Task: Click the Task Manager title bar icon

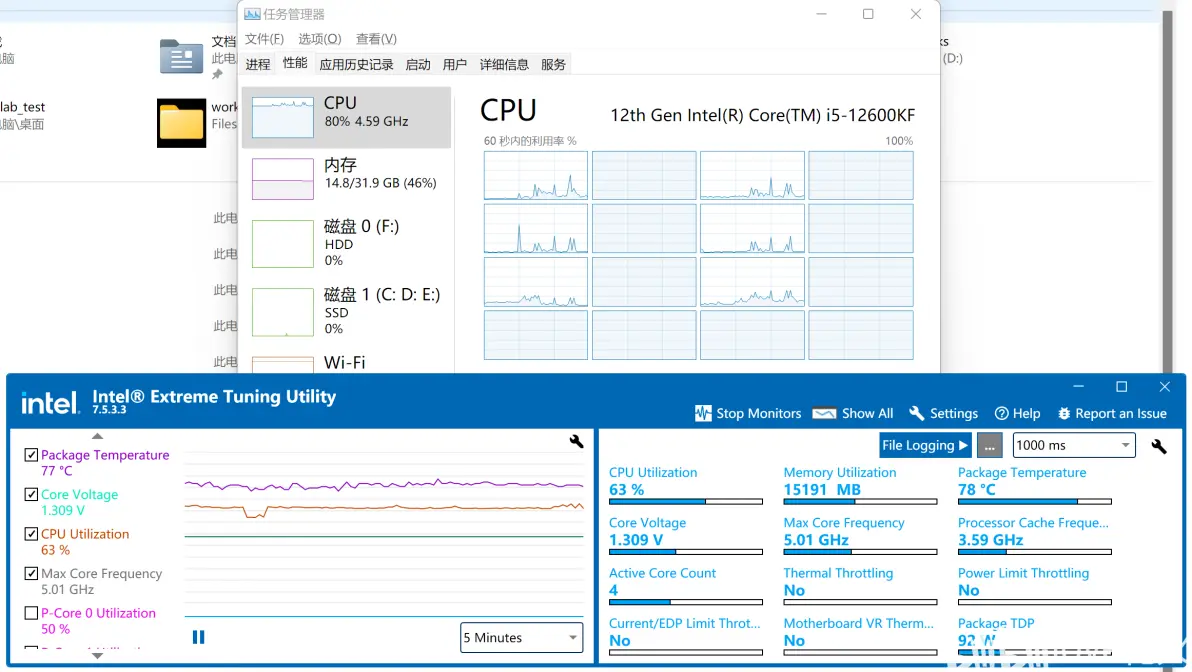Action: (252, 14)
